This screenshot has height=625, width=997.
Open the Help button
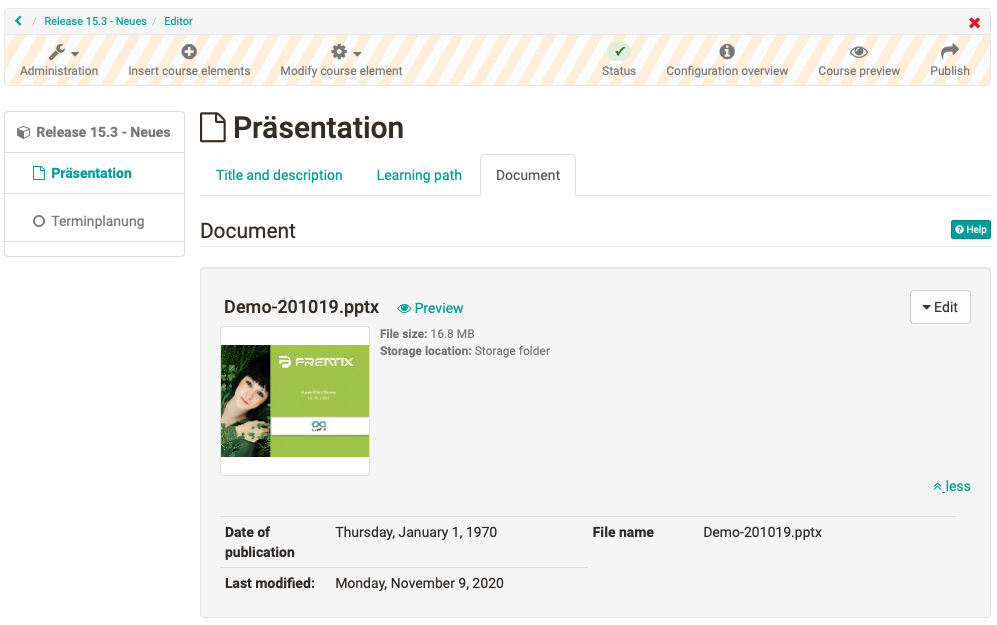click(971, 230)
